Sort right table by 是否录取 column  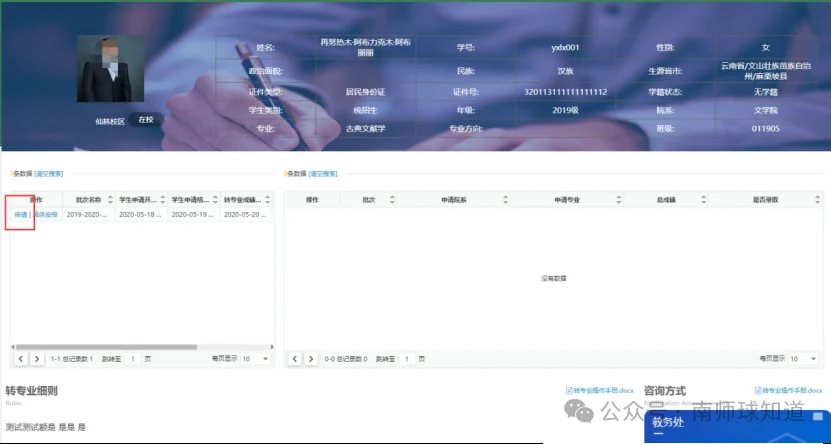817,200
